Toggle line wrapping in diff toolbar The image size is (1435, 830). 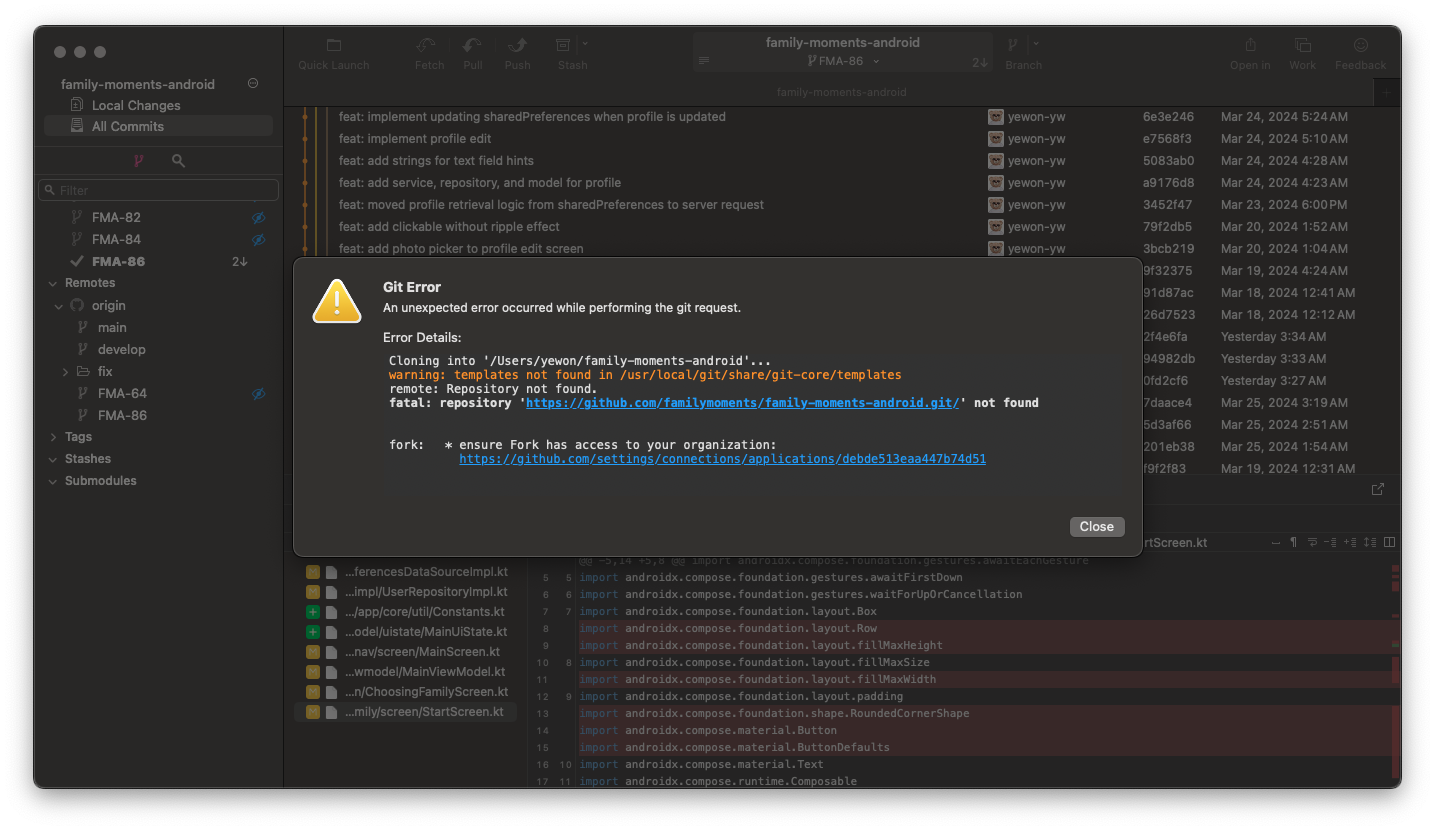coord(1312,543)
